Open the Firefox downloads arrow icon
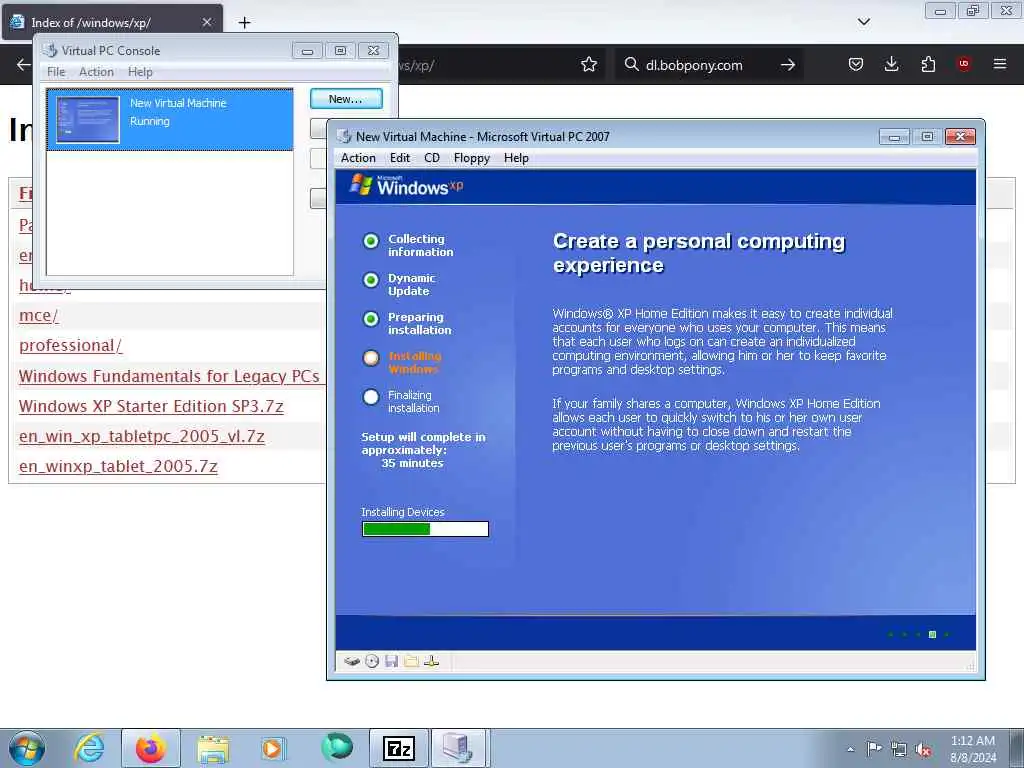This screenshot has height=768, width=1024. (891, 64)
